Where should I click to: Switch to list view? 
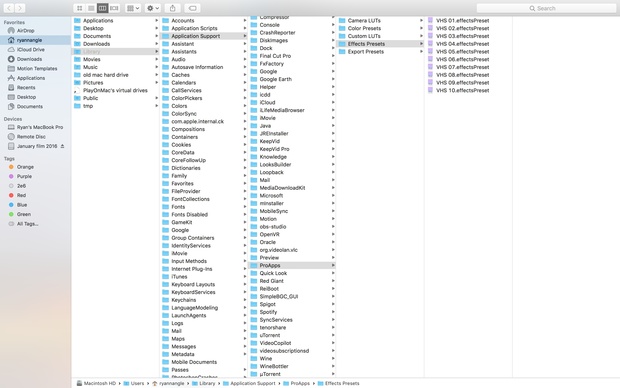coord(91,8)
